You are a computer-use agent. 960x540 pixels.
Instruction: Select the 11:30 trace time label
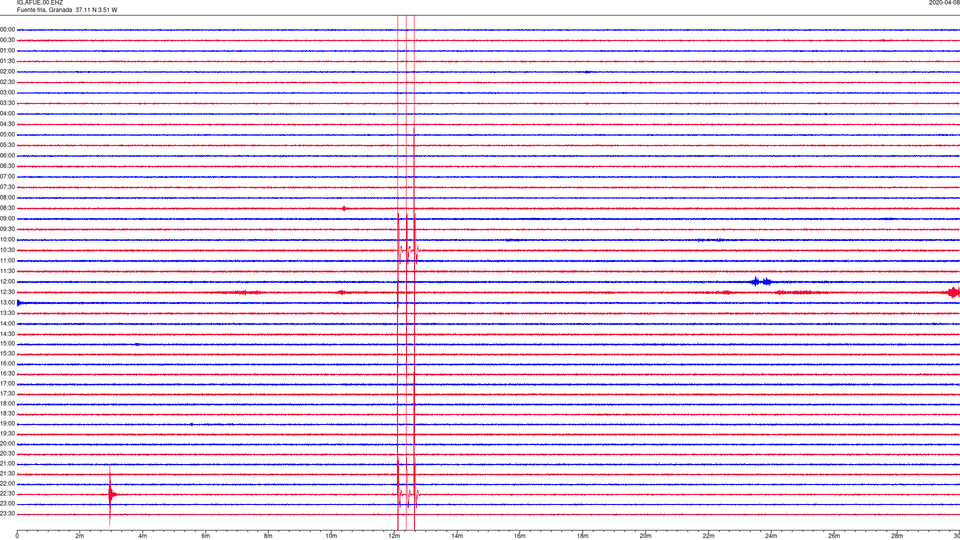[7, 271]
